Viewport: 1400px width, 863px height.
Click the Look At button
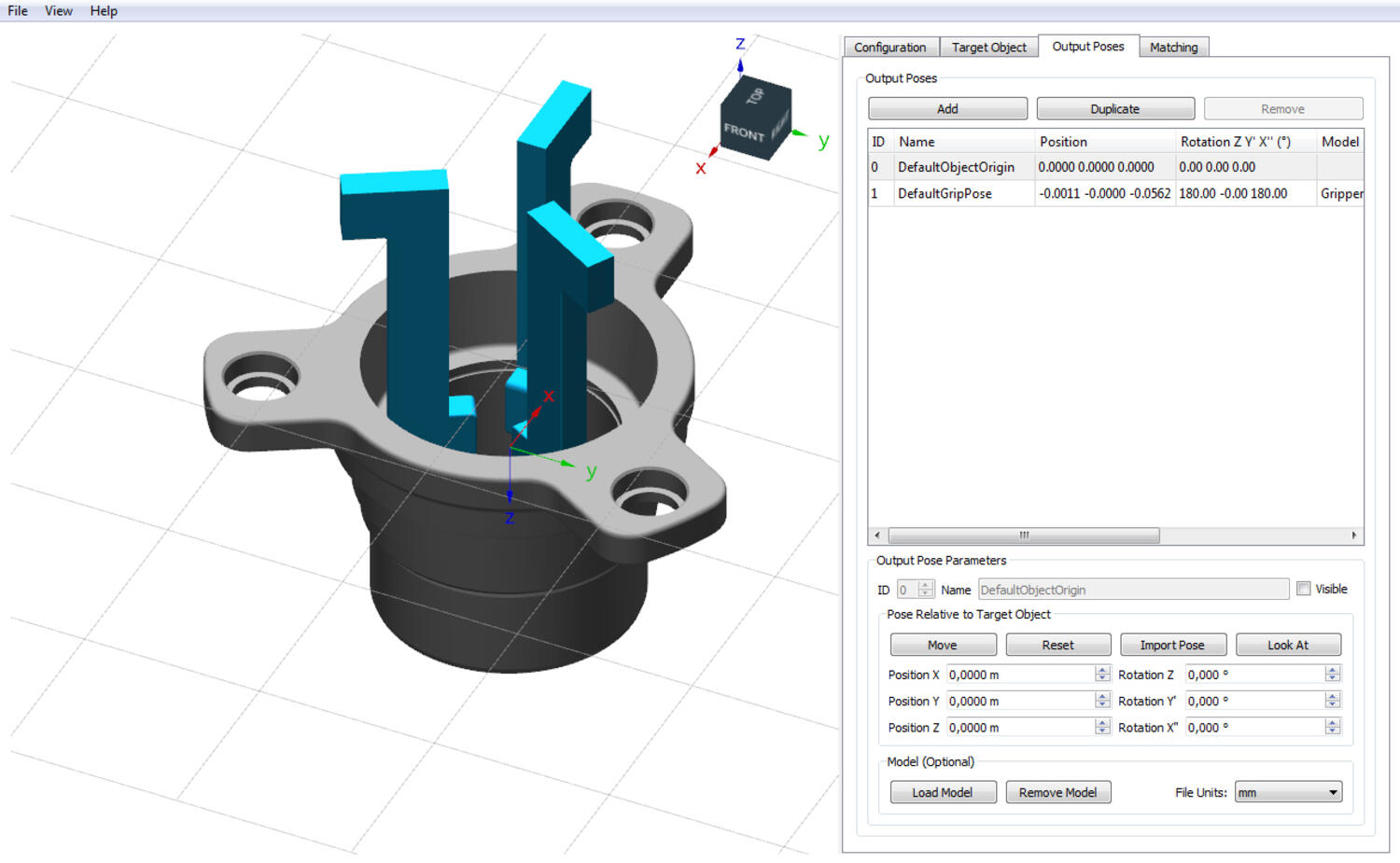[1287, 645]
